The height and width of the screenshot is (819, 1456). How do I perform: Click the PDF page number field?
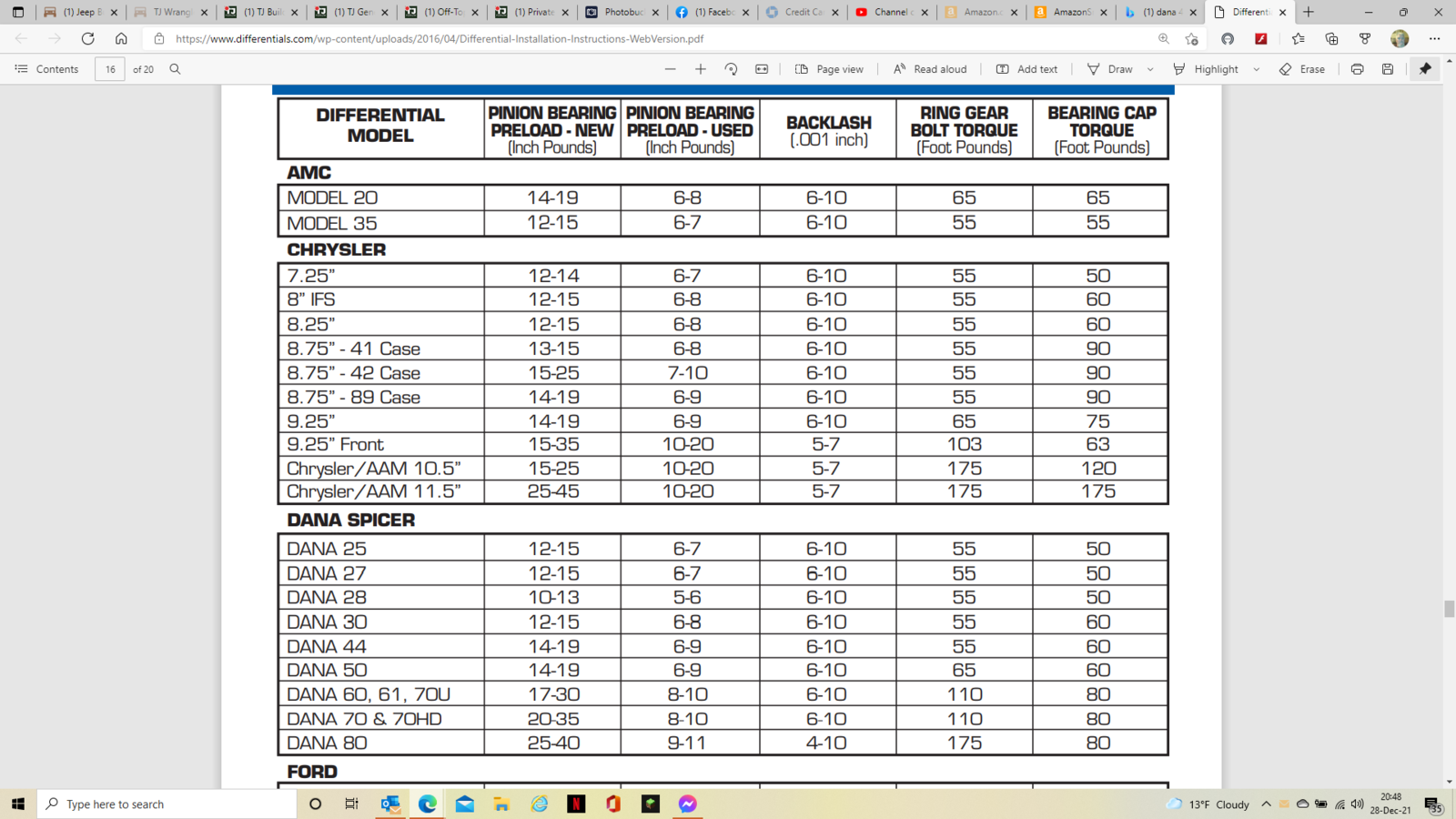110,69
